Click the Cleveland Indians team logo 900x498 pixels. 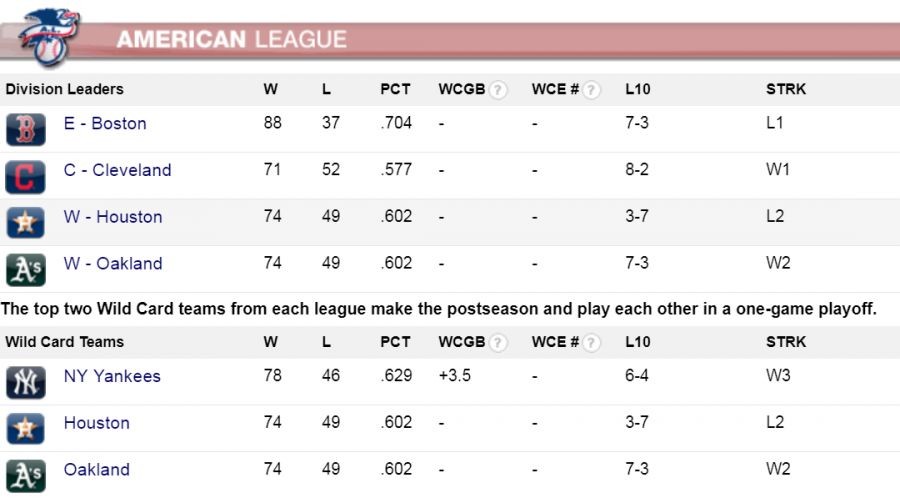[25, 177]
